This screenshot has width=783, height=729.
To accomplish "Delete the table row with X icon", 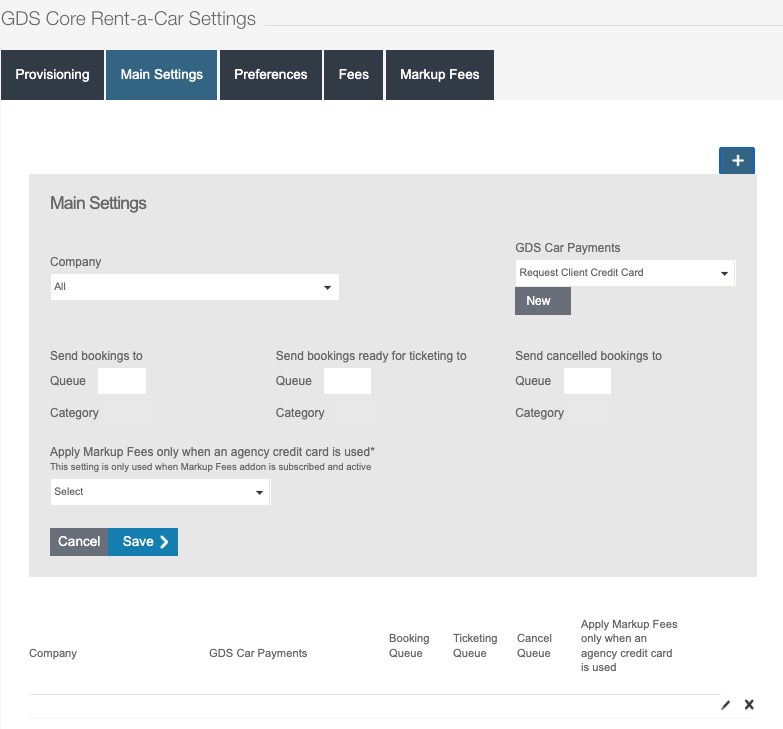I will (x=749, y=705).
